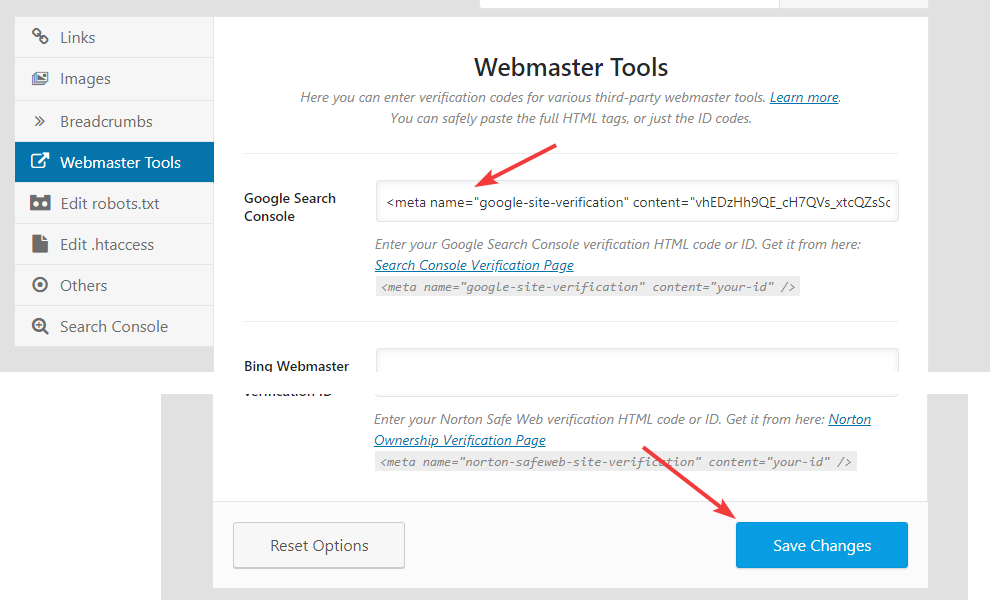Open Search Console Verification Page link
The width and height of the screenshot is (990, 600).
tap(474, 265)
